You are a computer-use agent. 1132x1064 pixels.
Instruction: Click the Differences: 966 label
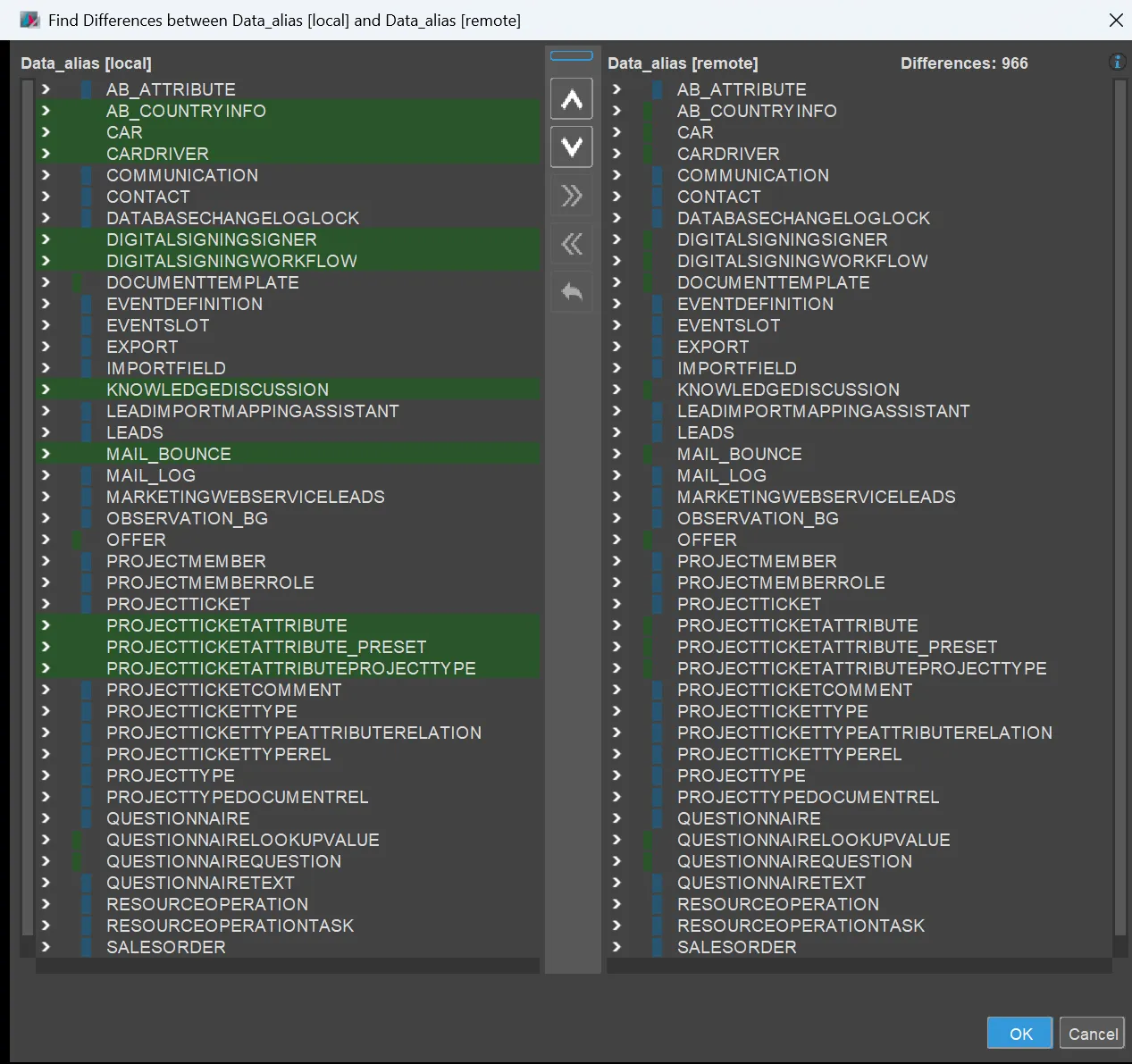pos(964,63)
